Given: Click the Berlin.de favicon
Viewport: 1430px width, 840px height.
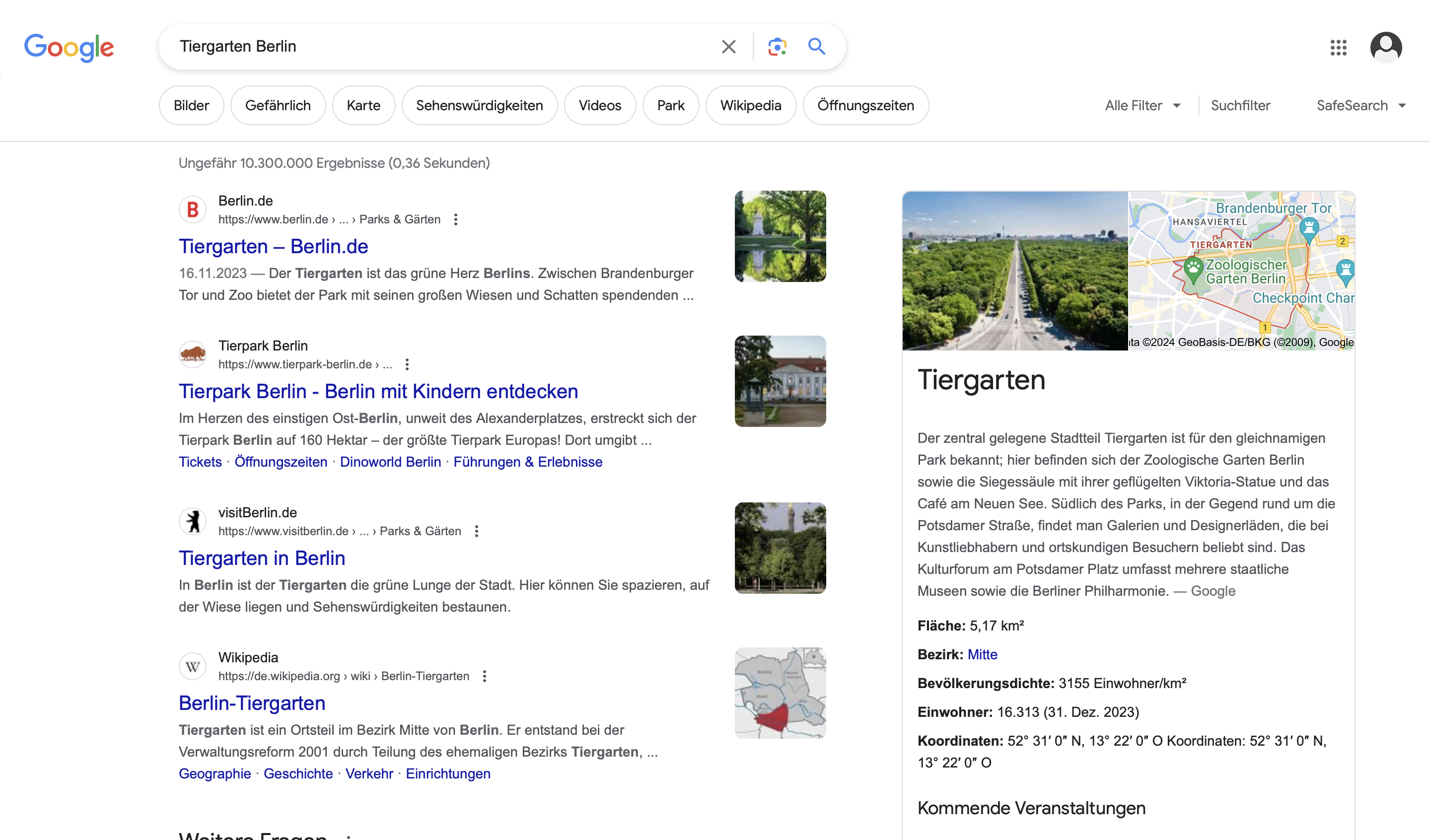Looking at the screenshot, I should 192,210.
